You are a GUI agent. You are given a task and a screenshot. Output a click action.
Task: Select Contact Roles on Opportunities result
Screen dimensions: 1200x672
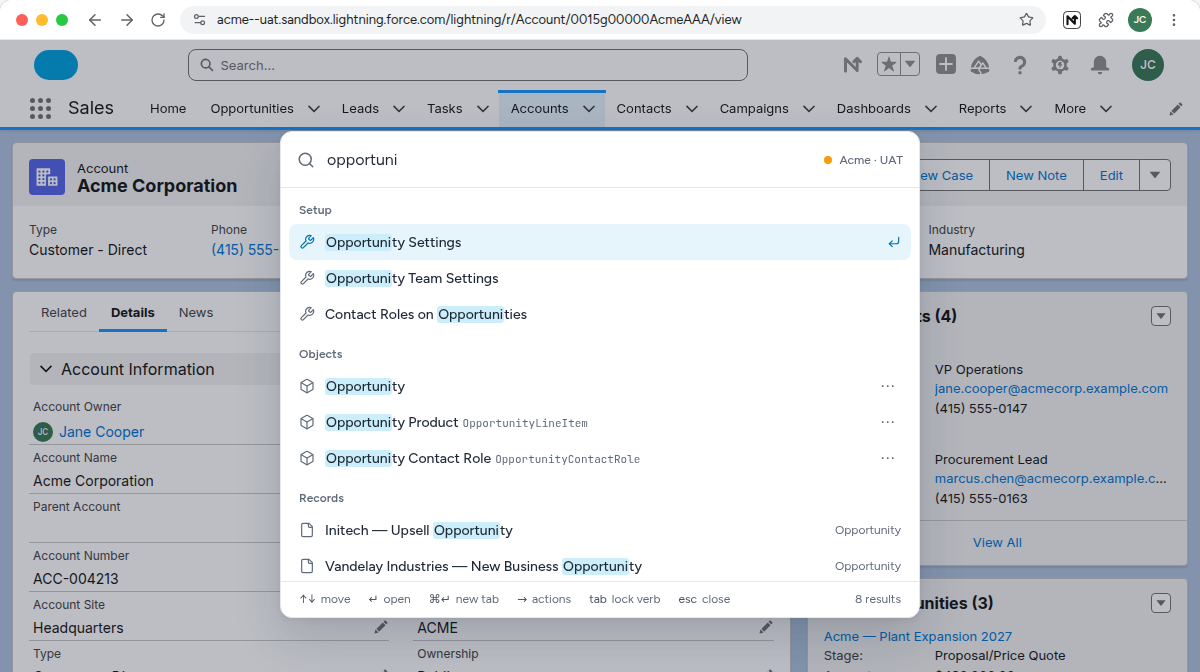[x=600, y=314]
